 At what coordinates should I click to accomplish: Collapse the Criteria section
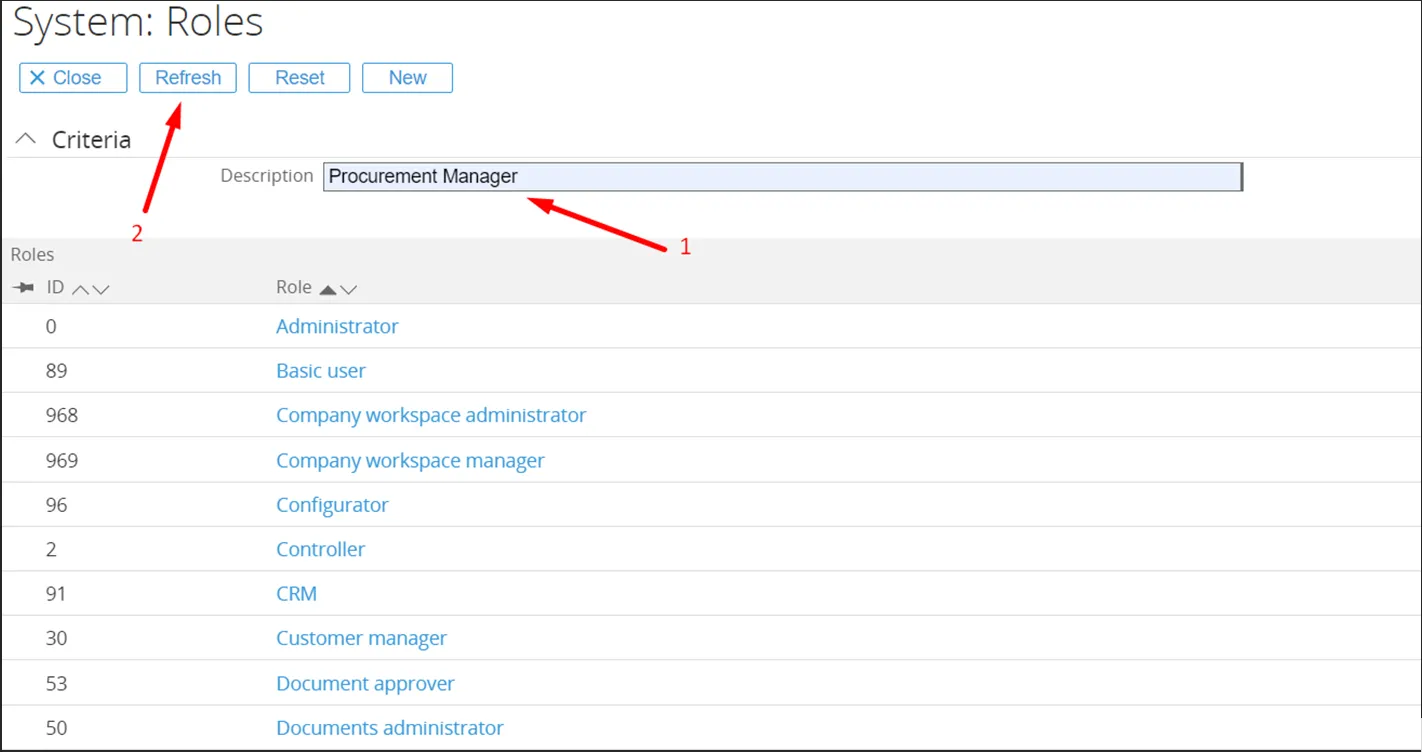point(28,139)
